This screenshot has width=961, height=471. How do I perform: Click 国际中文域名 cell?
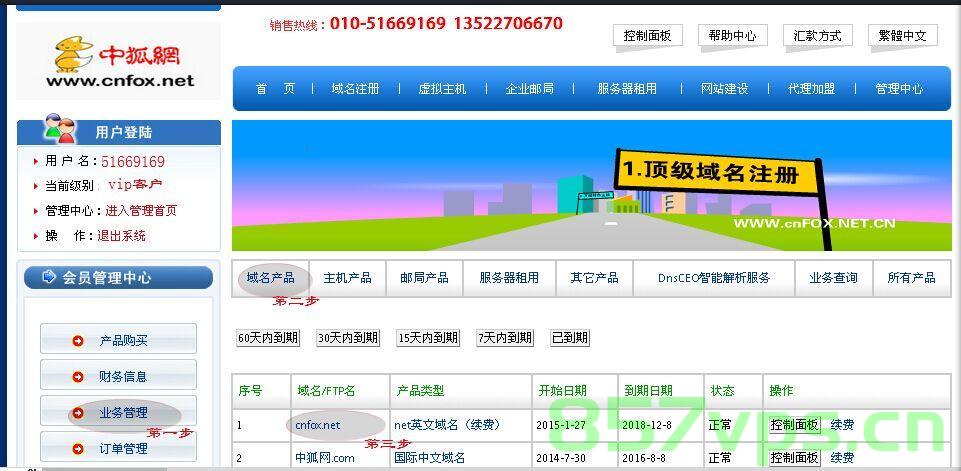click(x=430, y=458)
